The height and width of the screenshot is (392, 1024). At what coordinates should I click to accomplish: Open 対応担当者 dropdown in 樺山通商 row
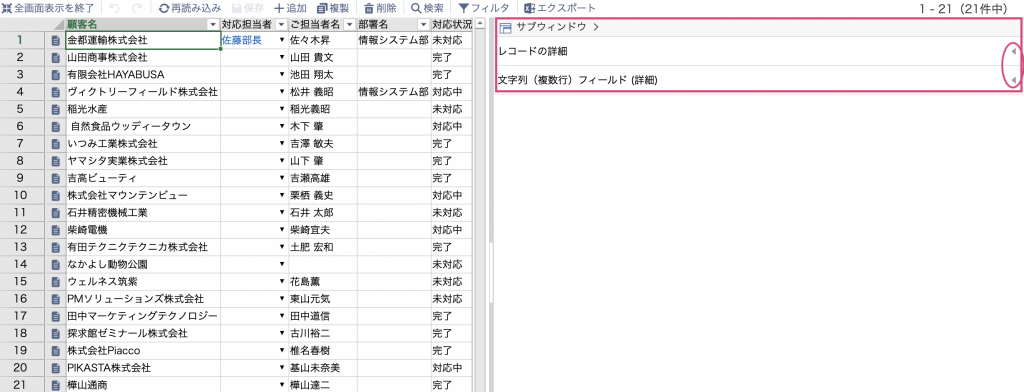pyautogui.click(x=281, y=385)
